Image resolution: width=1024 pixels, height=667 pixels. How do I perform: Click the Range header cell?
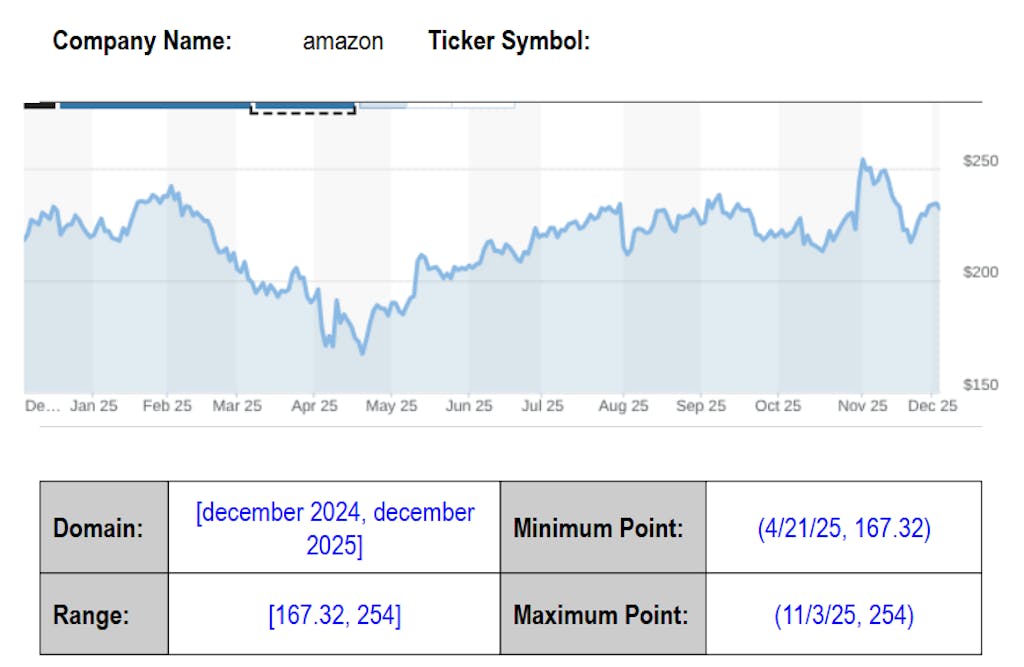104,615
